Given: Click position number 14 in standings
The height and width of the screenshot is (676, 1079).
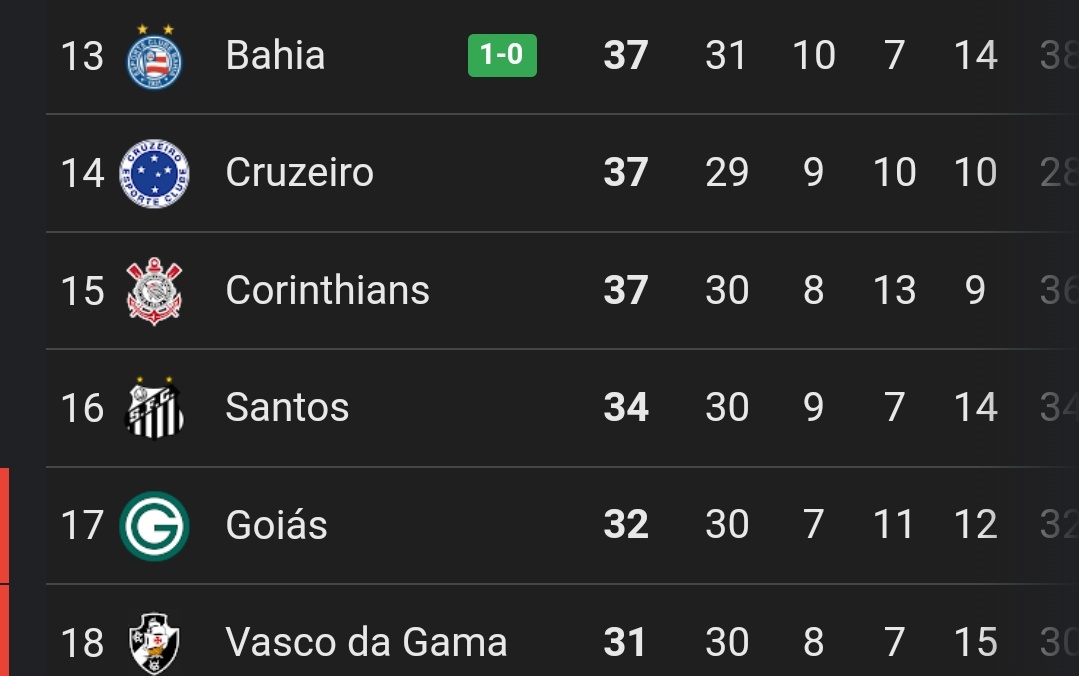Looking at the screenshot, I should coord(82,174).
